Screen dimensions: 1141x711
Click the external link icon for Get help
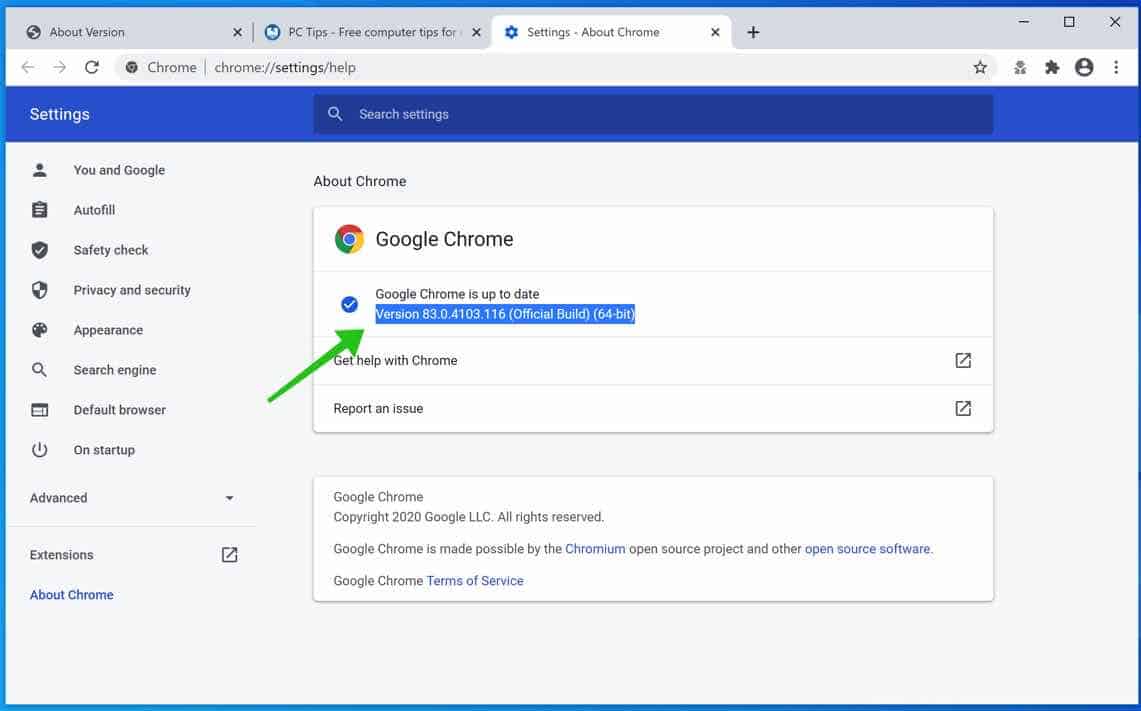pos(963,361)
